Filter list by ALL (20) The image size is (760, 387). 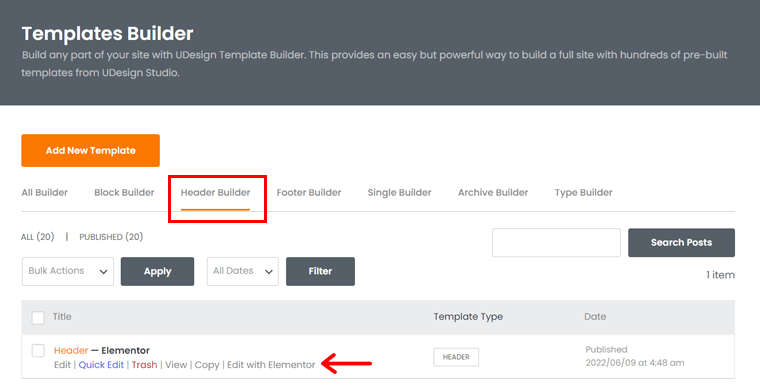point(37,237)
